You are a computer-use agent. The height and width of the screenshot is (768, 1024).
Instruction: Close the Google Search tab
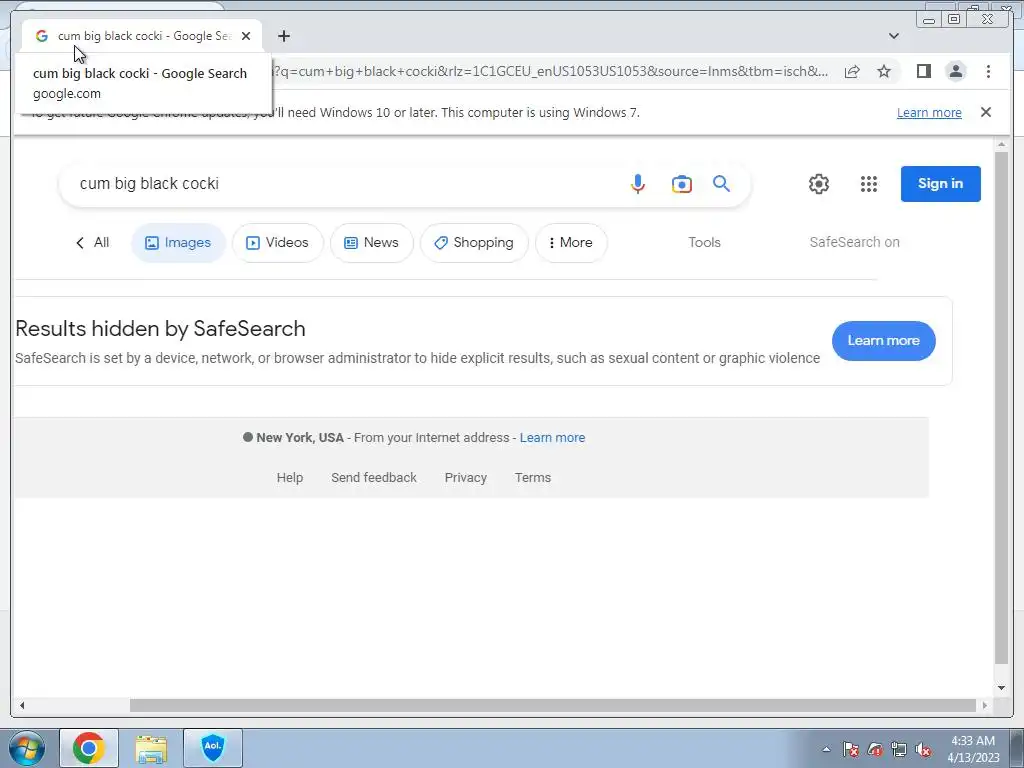pyautogui.click(x=246, y=36)
